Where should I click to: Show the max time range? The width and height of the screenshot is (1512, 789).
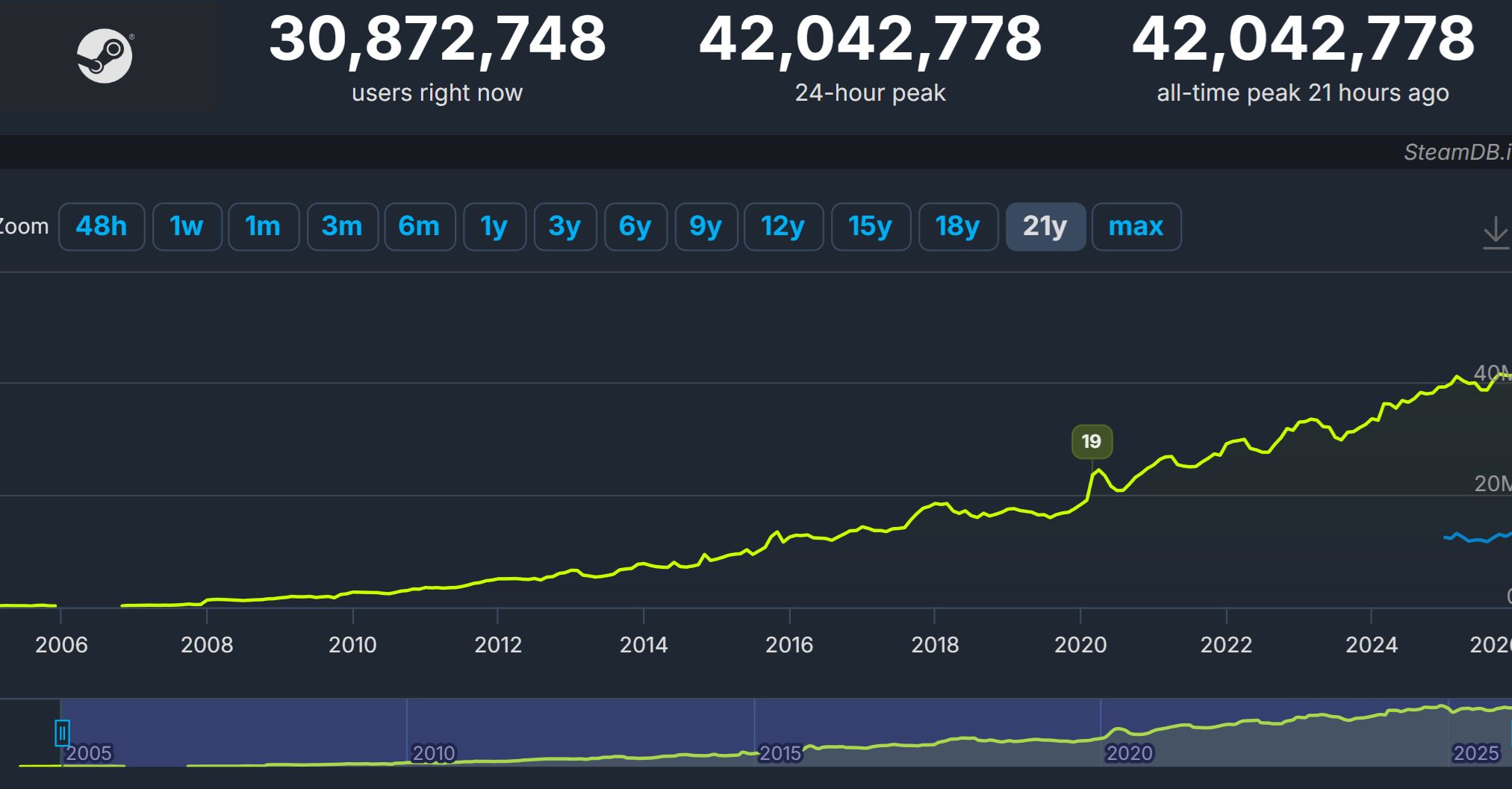1136,226
